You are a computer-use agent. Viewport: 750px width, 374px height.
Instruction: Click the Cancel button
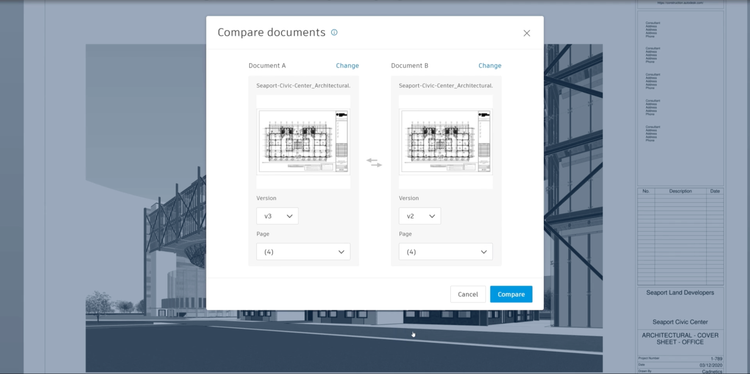click(x=468, y=294)
